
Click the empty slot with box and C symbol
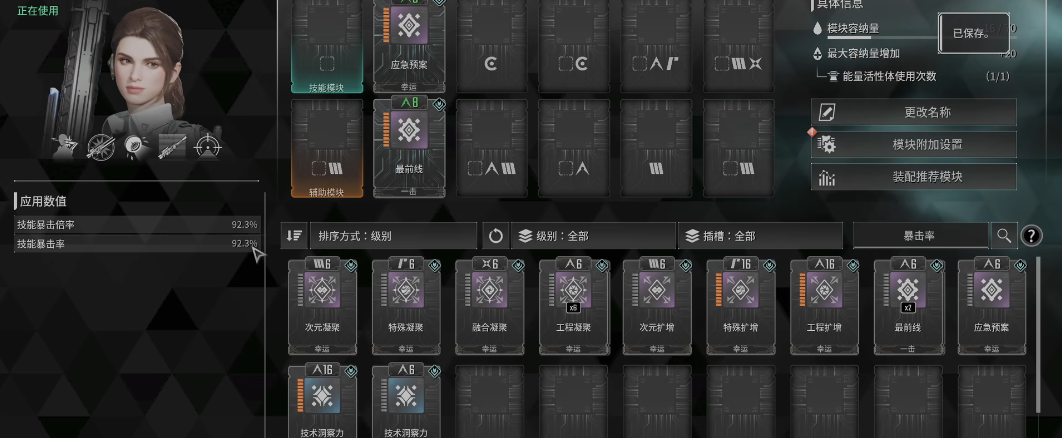pyautogui.click(x=574, y=45)
